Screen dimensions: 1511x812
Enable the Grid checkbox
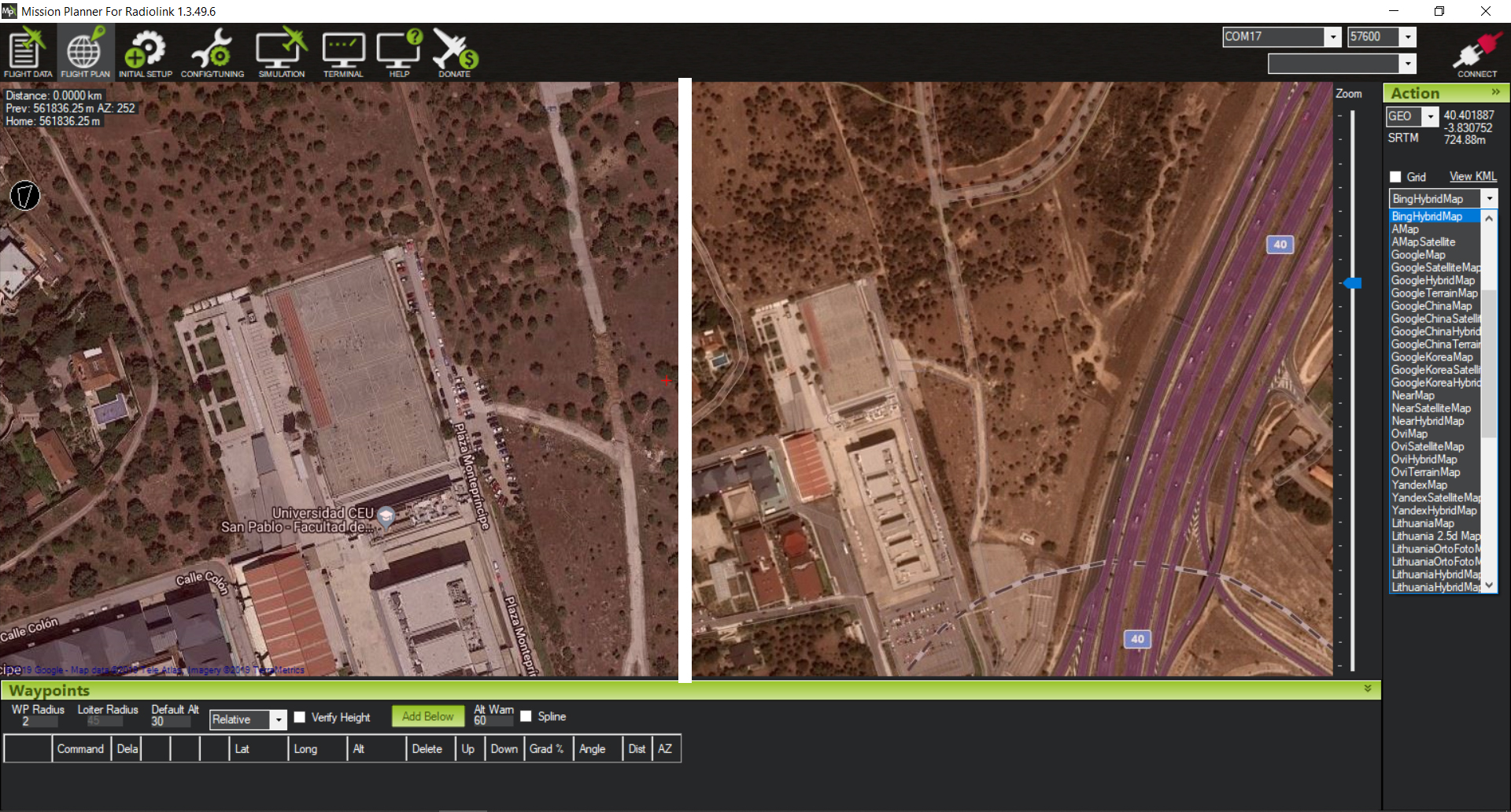1395,177
